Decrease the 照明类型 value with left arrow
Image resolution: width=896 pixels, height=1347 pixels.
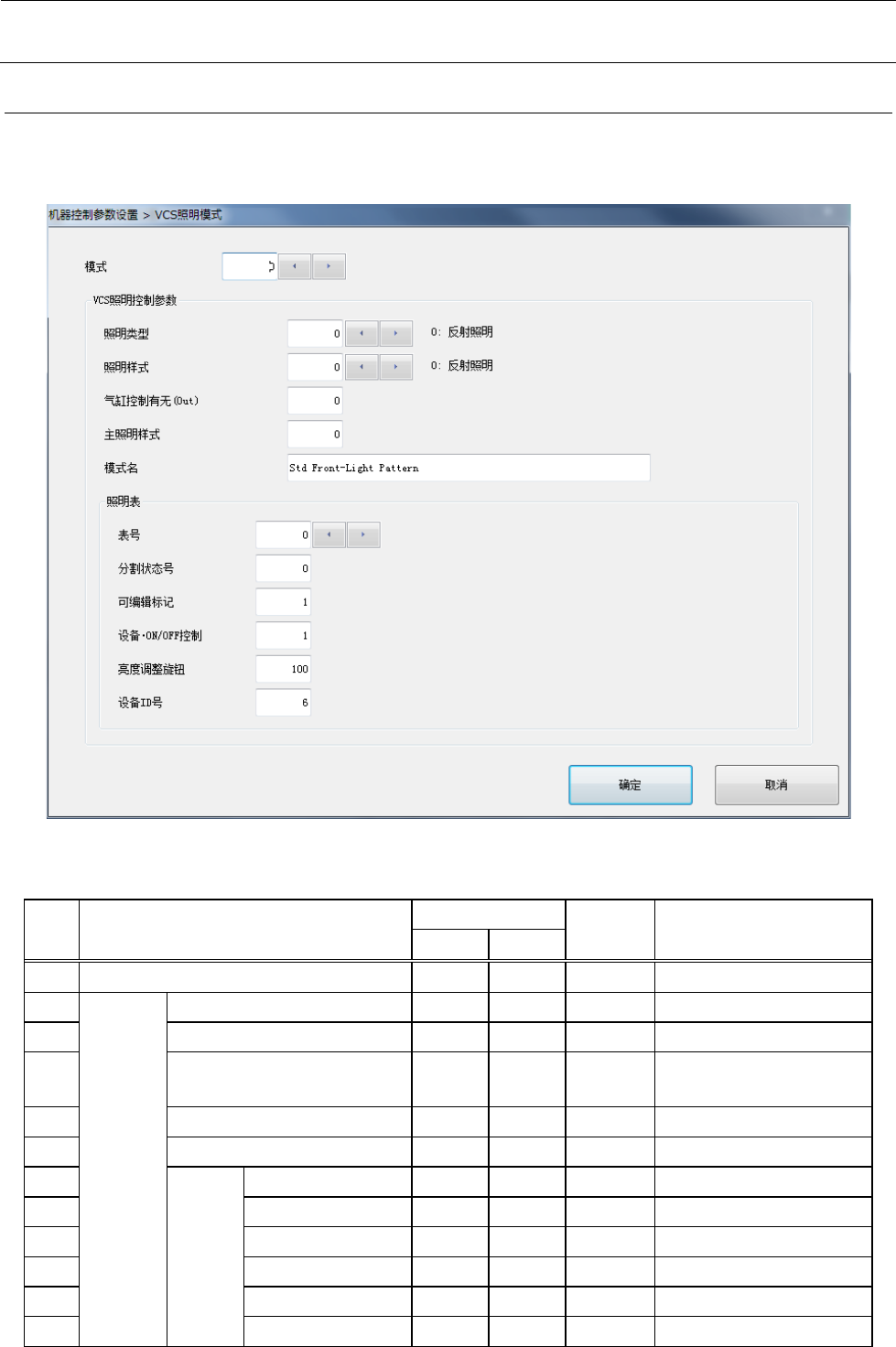pos(362,333)
